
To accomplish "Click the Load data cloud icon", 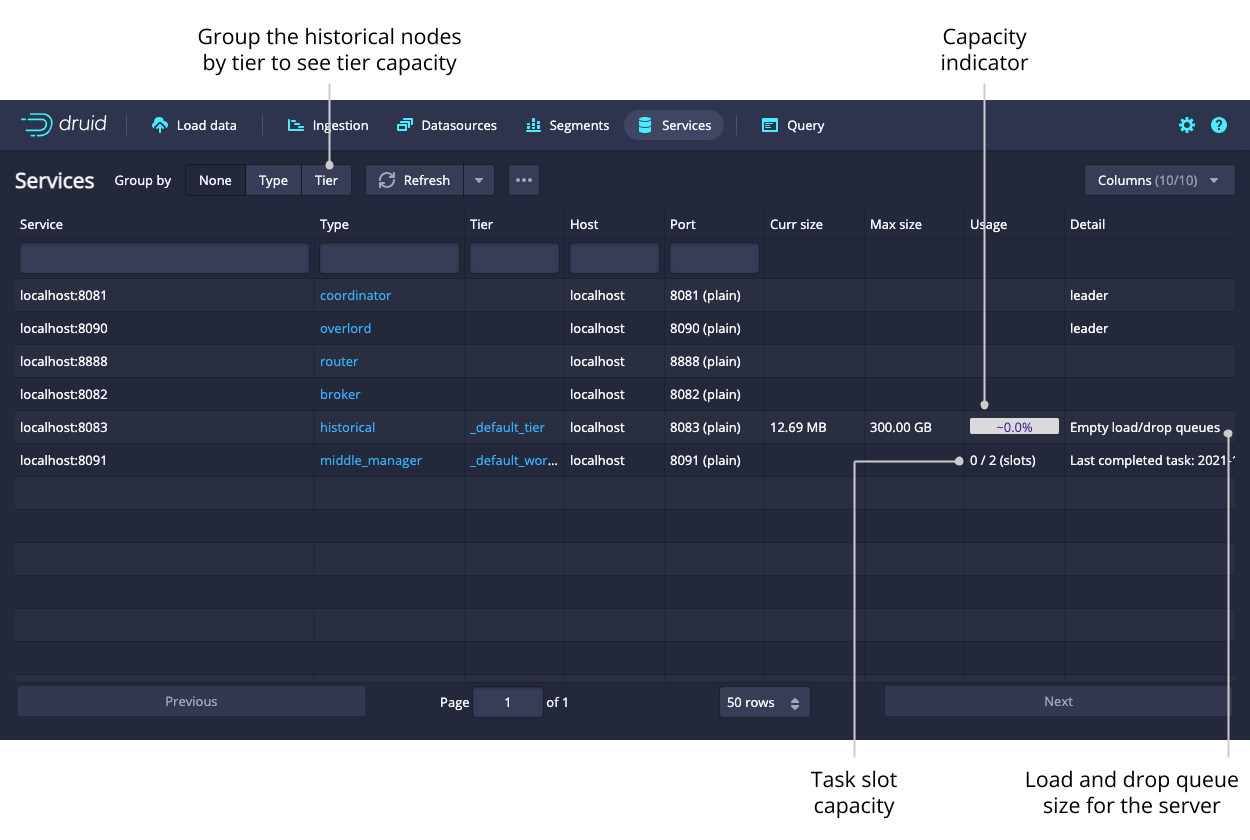I will click(160, 125).
